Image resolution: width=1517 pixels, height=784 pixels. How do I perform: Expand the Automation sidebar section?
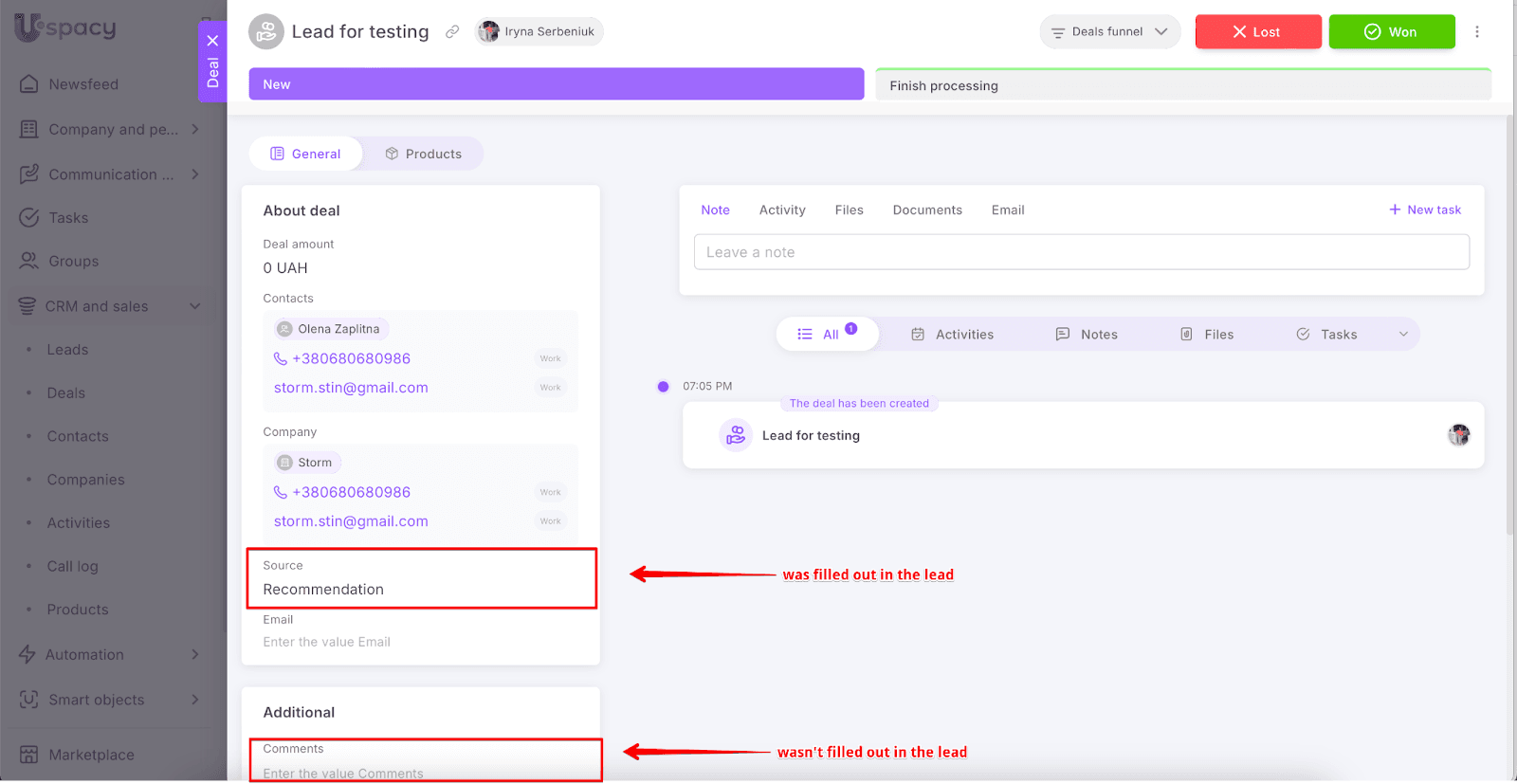195,654
